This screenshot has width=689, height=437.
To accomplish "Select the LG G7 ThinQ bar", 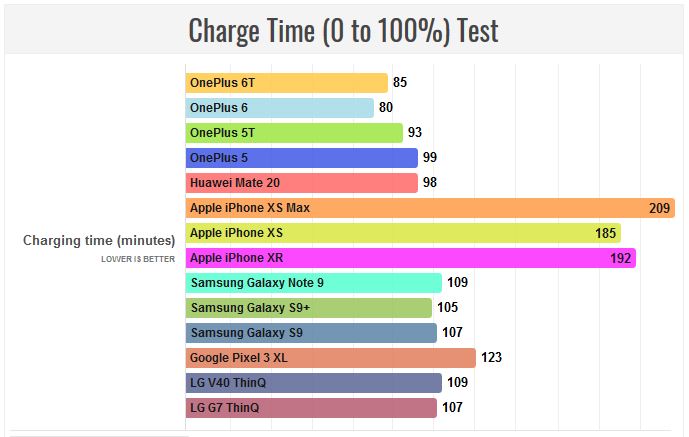I will pyautogui.click(x=311, y=408).
